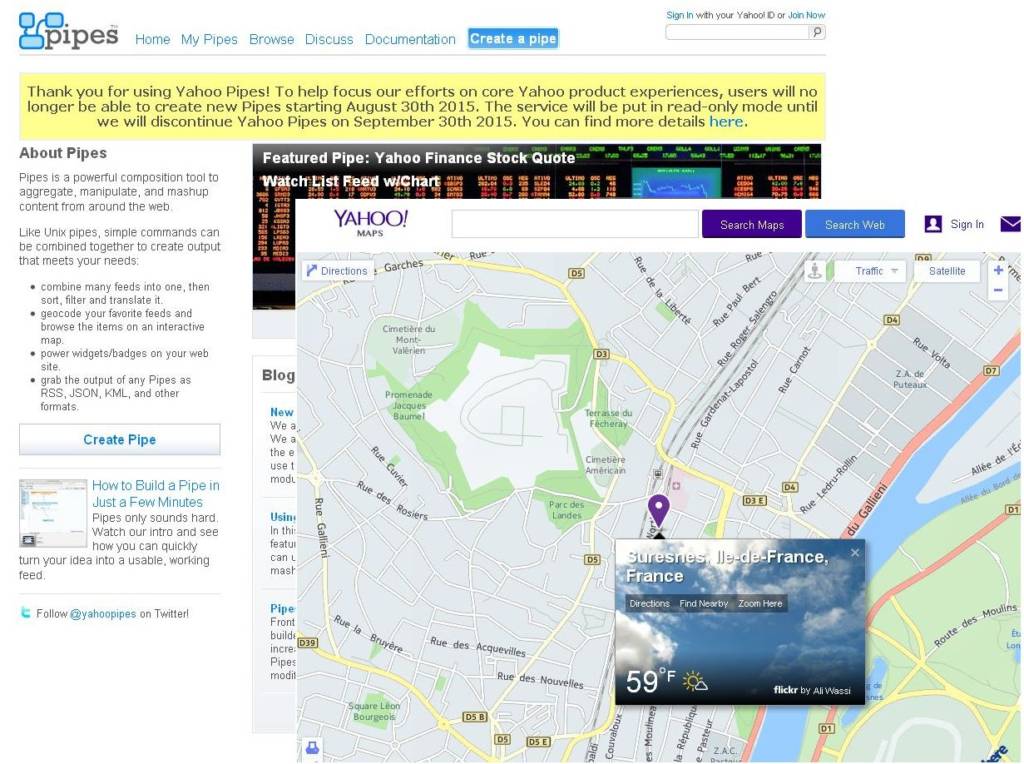This screenshot has width=1024, height=764.
Task: Click the Z.A. de Puteaux label
Action: point(910,379)
